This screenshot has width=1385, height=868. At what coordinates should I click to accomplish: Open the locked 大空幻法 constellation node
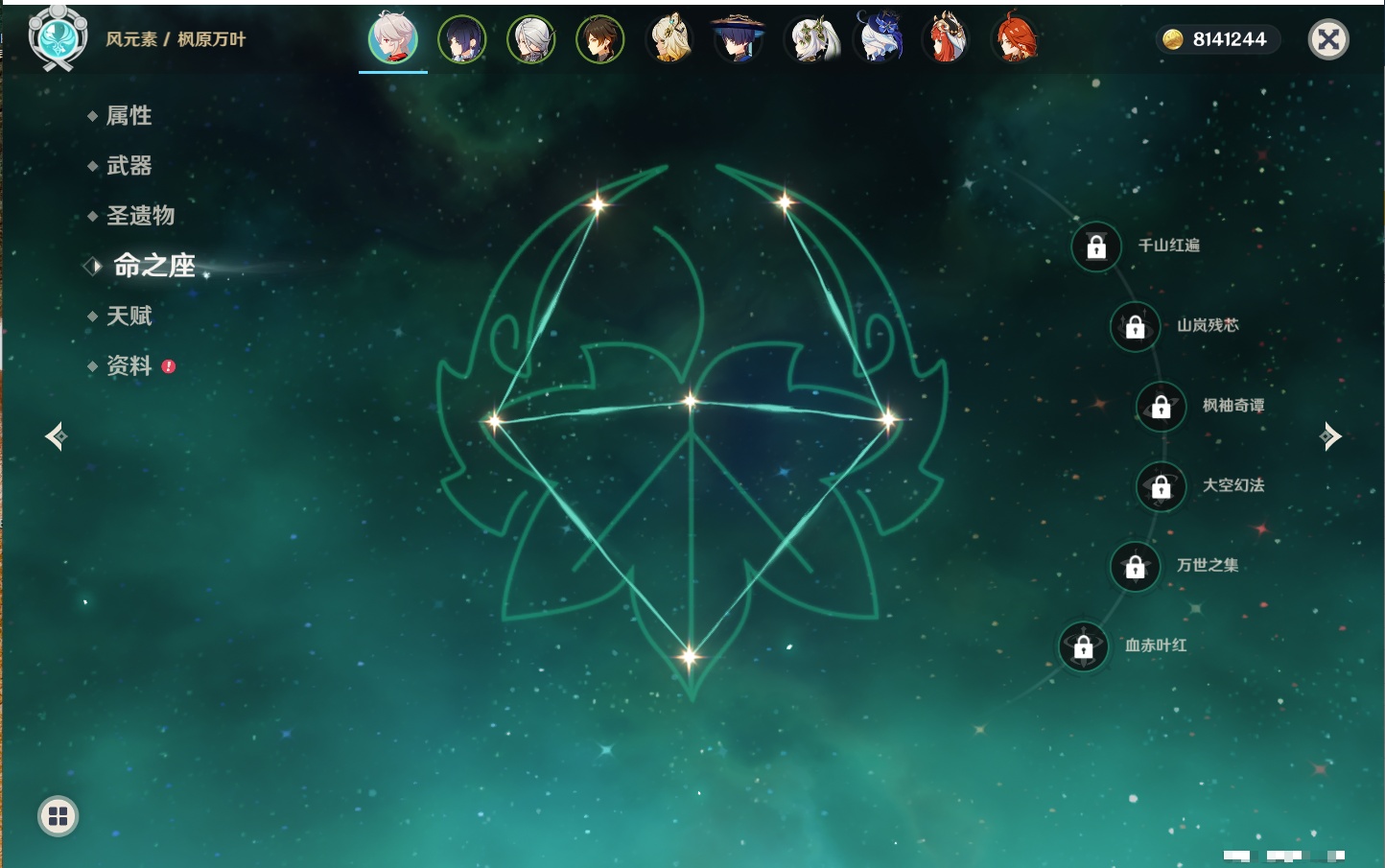coord(1162,486)
